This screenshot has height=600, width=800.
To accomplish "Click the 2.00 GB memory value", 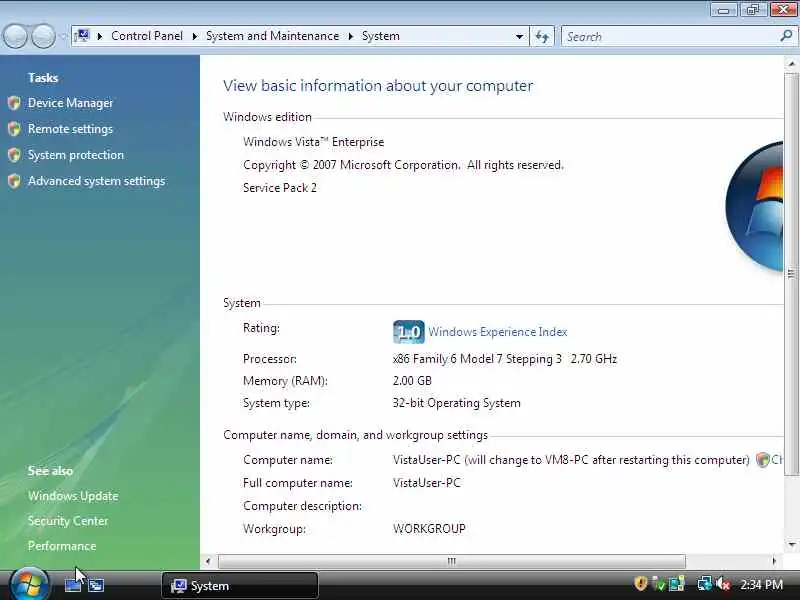I will [412, 381].
